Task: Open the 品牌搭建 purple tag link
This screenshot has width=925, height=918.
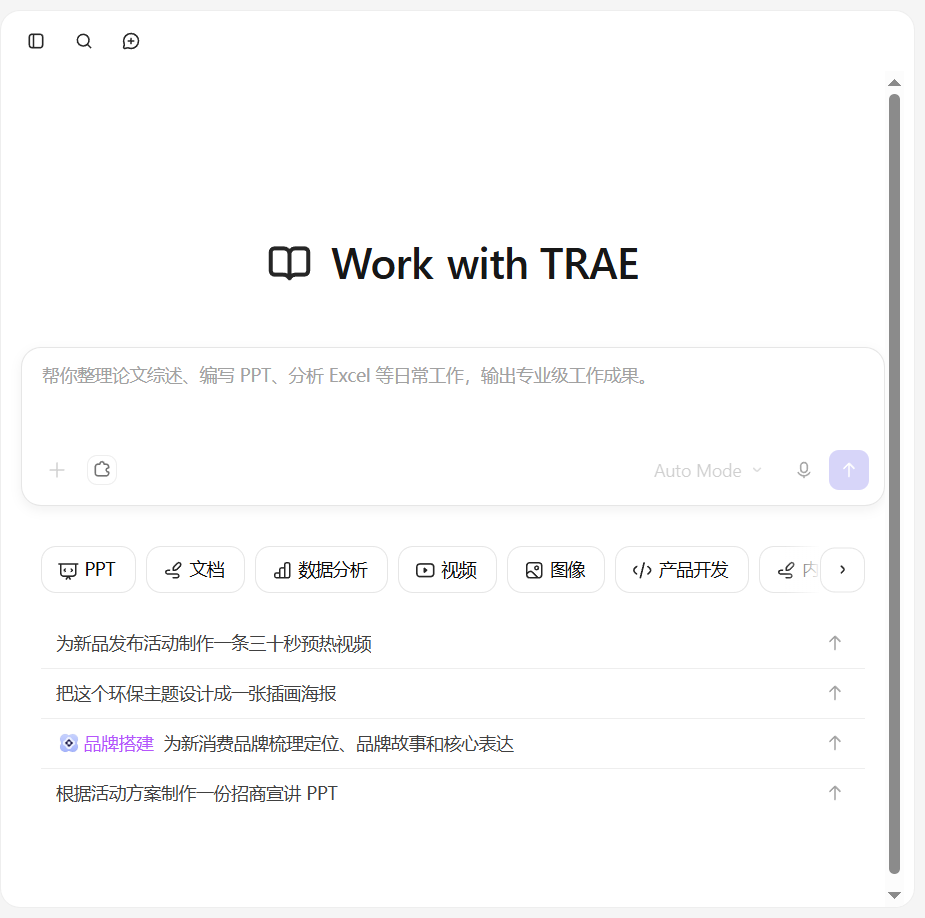Action: (x=119, y=744)
